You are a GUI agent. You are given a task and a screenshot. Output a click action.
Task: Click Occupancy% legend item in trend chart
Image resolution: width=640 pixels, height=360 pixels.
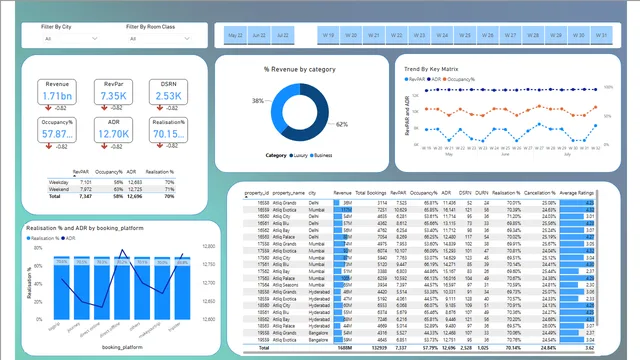(x=459, y=79)
